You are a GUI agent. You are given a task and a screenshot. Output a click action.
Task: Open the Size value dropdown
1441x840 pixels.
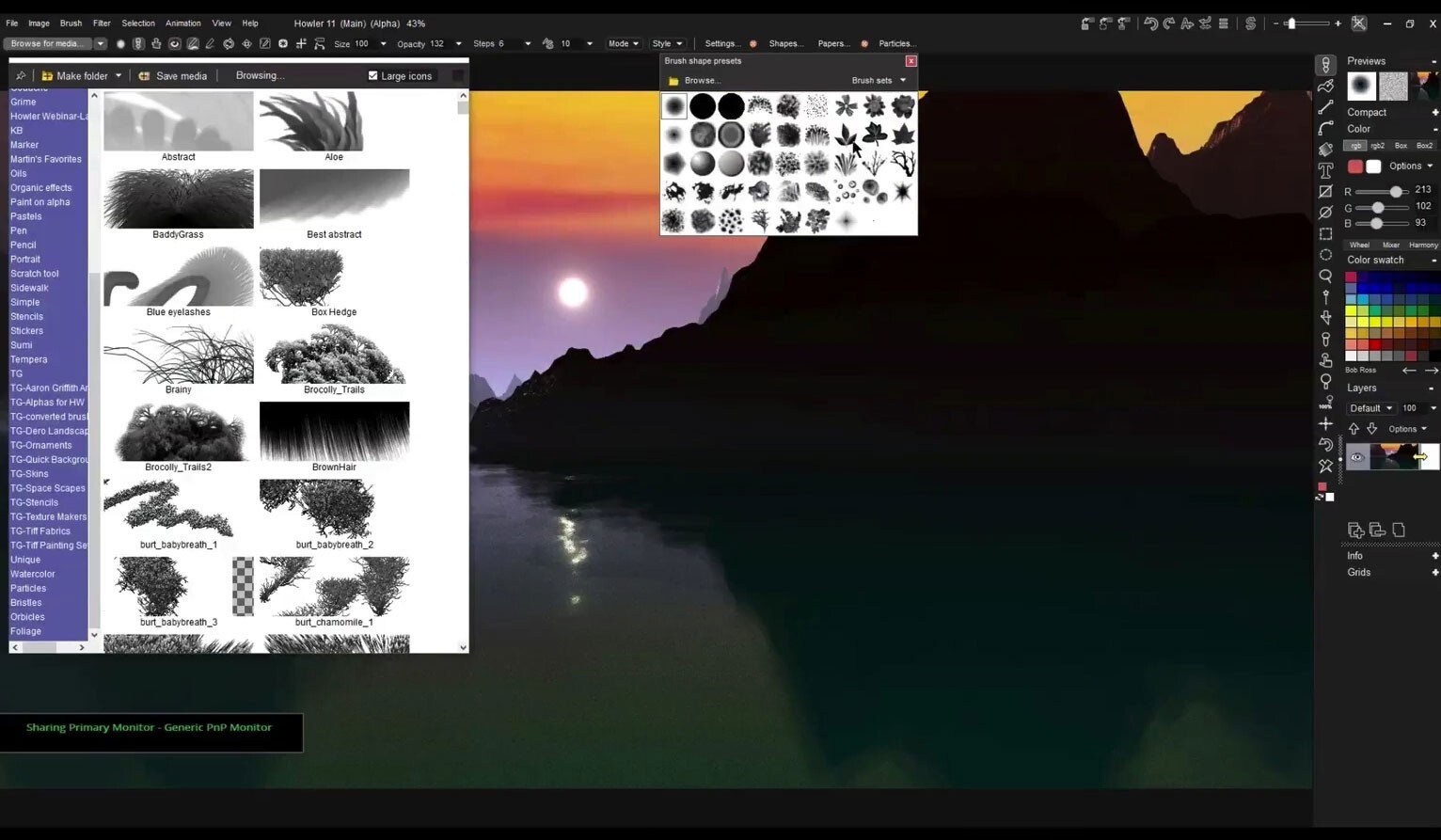point(383,43)
